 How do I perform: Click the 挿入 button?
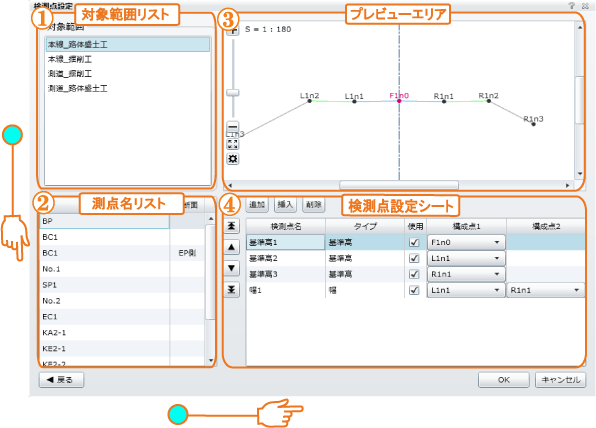[x=285, y=204]
